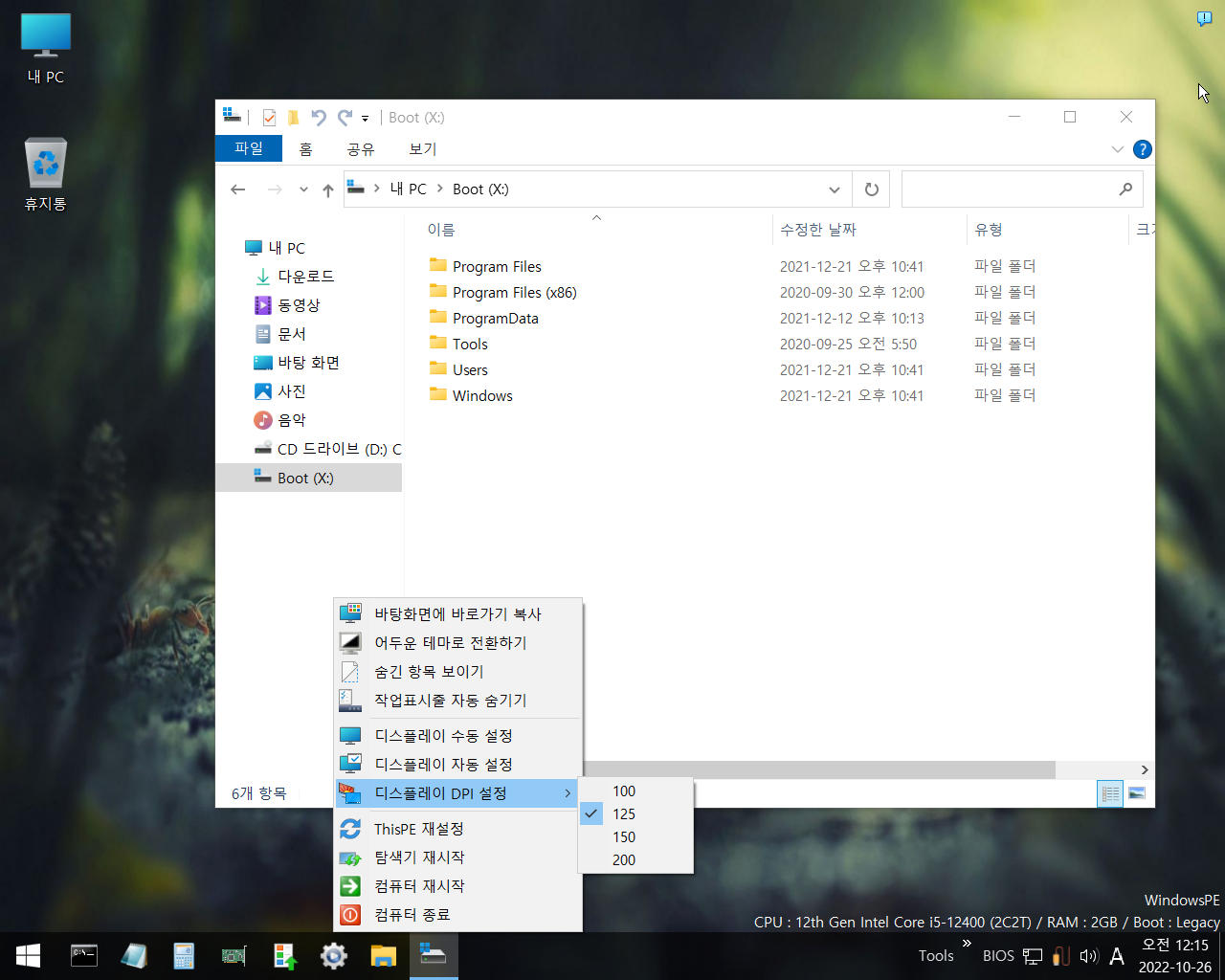The height and width of the screenshot is (980, 1225).
Task: Switch to Large icons view in status bar
Action: pyautogui.click(x=1137, y=793)
